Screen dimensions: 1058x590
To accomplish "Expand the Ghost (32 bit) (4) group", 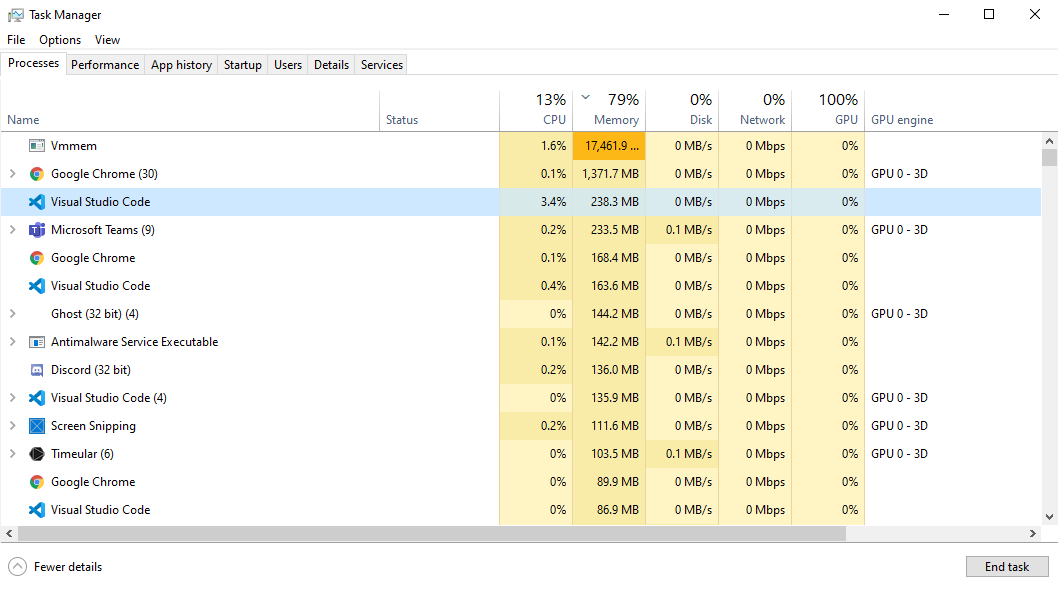I will click(12, 313).
